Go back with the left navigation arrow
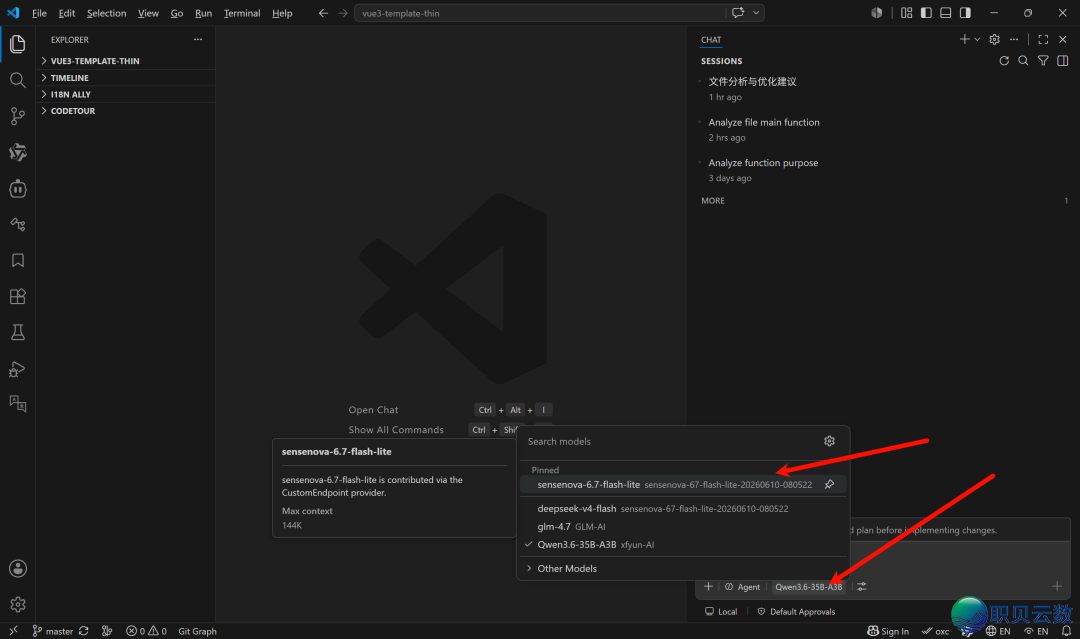1080x639 pixels. click(323, 13)
